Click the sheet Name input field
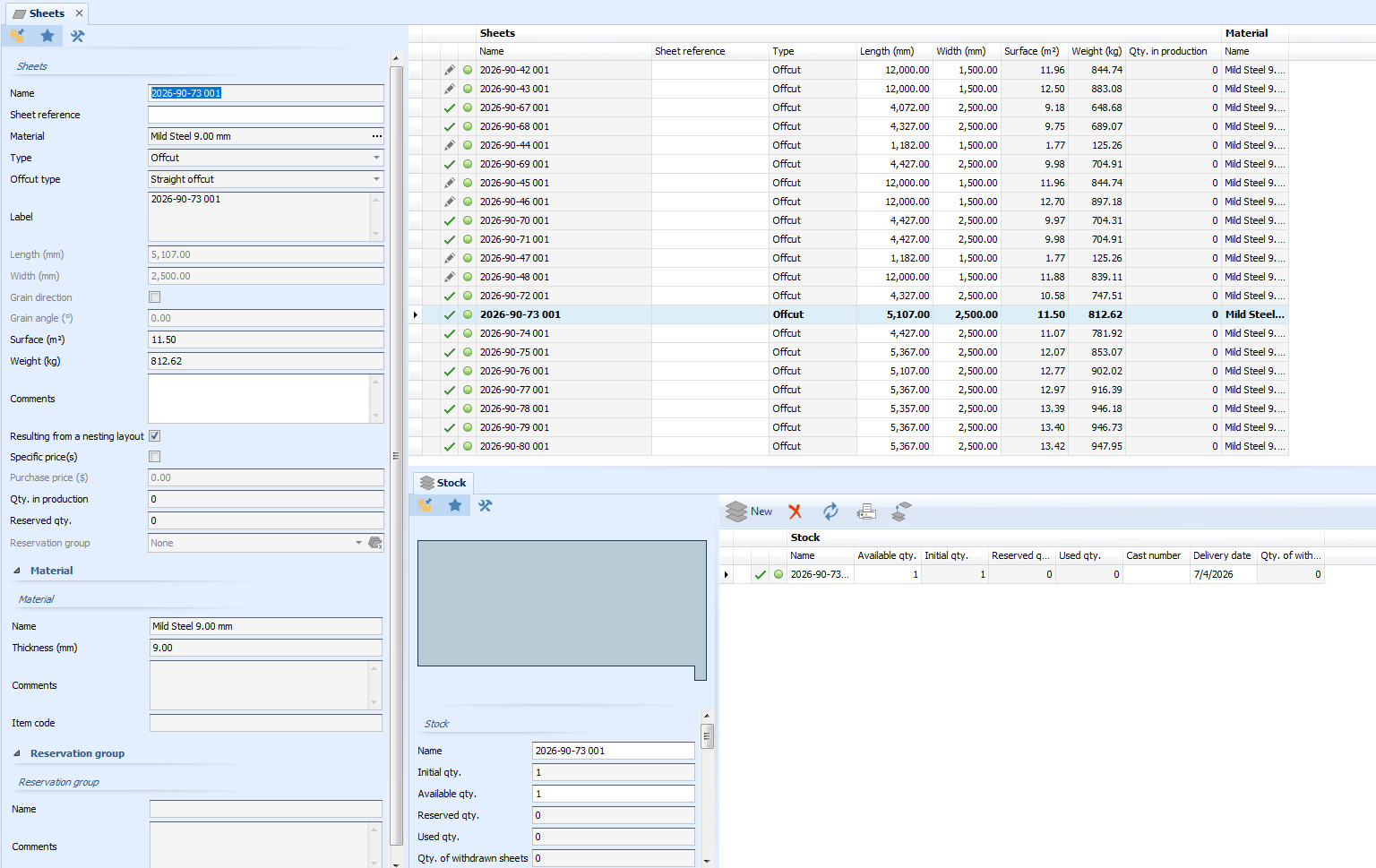 coord(266,93)
